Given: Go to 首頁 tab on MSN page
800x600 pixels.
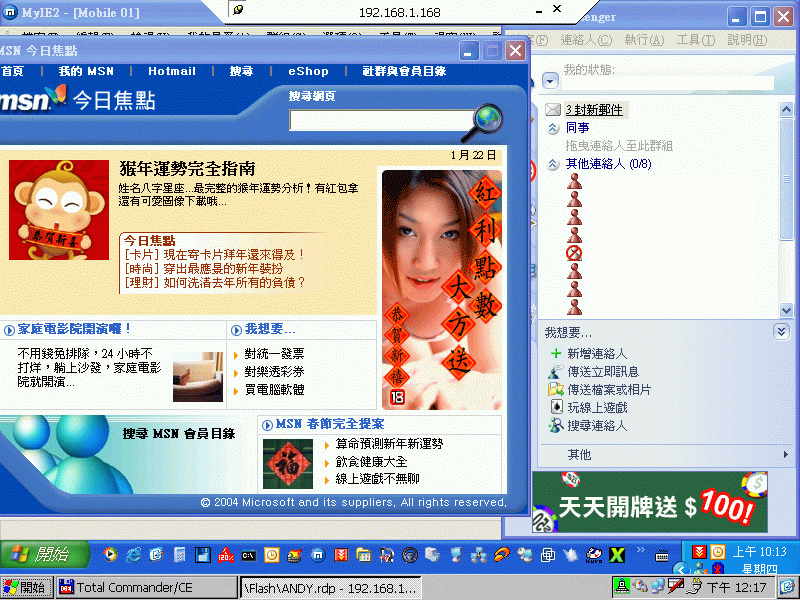Looking at the screenshot, I should pos(12,71).
